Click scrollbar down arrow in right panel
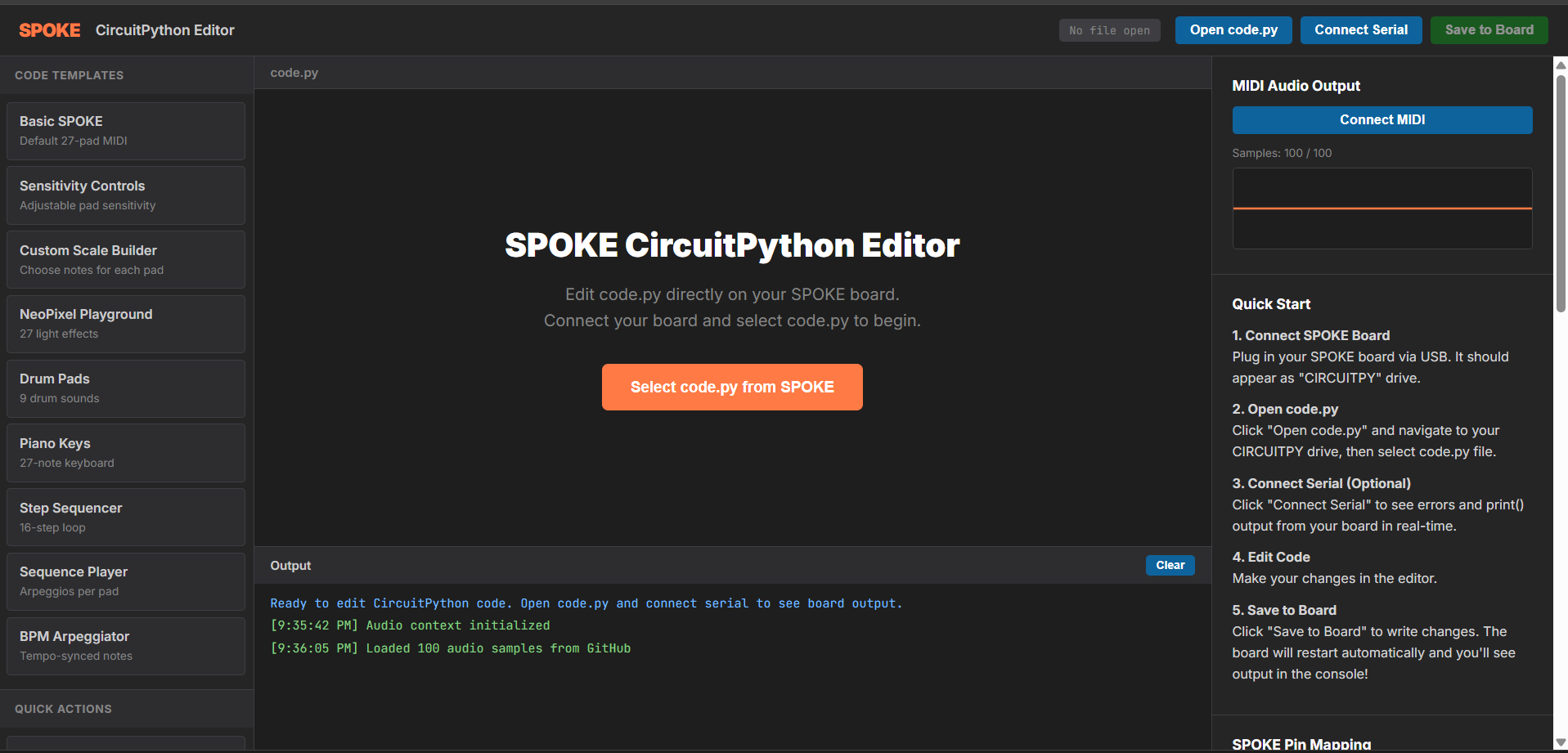The image size is (1568, 753). tap(1561, 743)
